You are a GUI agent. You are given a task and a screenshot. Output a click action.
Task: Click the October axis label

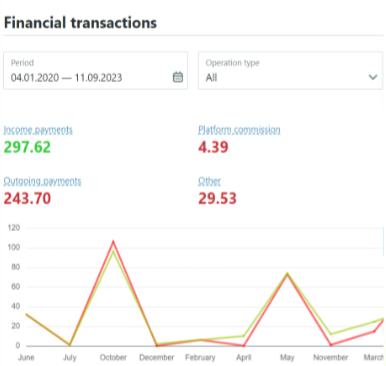click(x=113, y=358)
